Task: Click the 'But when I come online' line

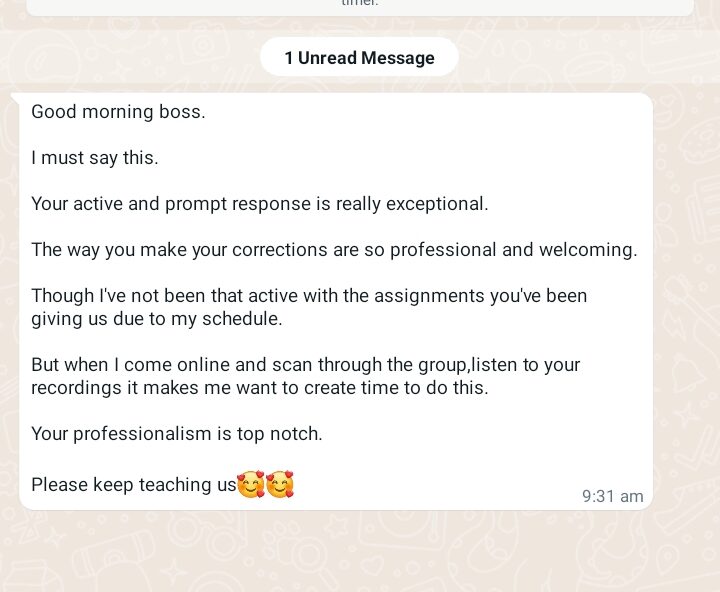Action: [305, 365]
